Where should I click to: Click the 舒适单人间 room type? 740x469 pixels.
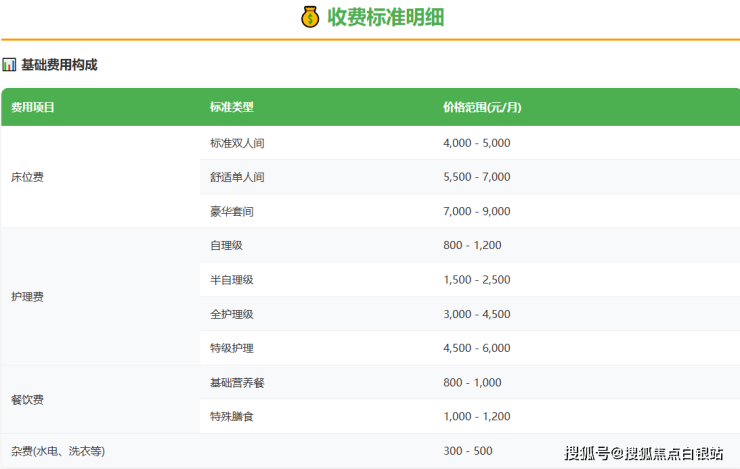tap(237, 177)
